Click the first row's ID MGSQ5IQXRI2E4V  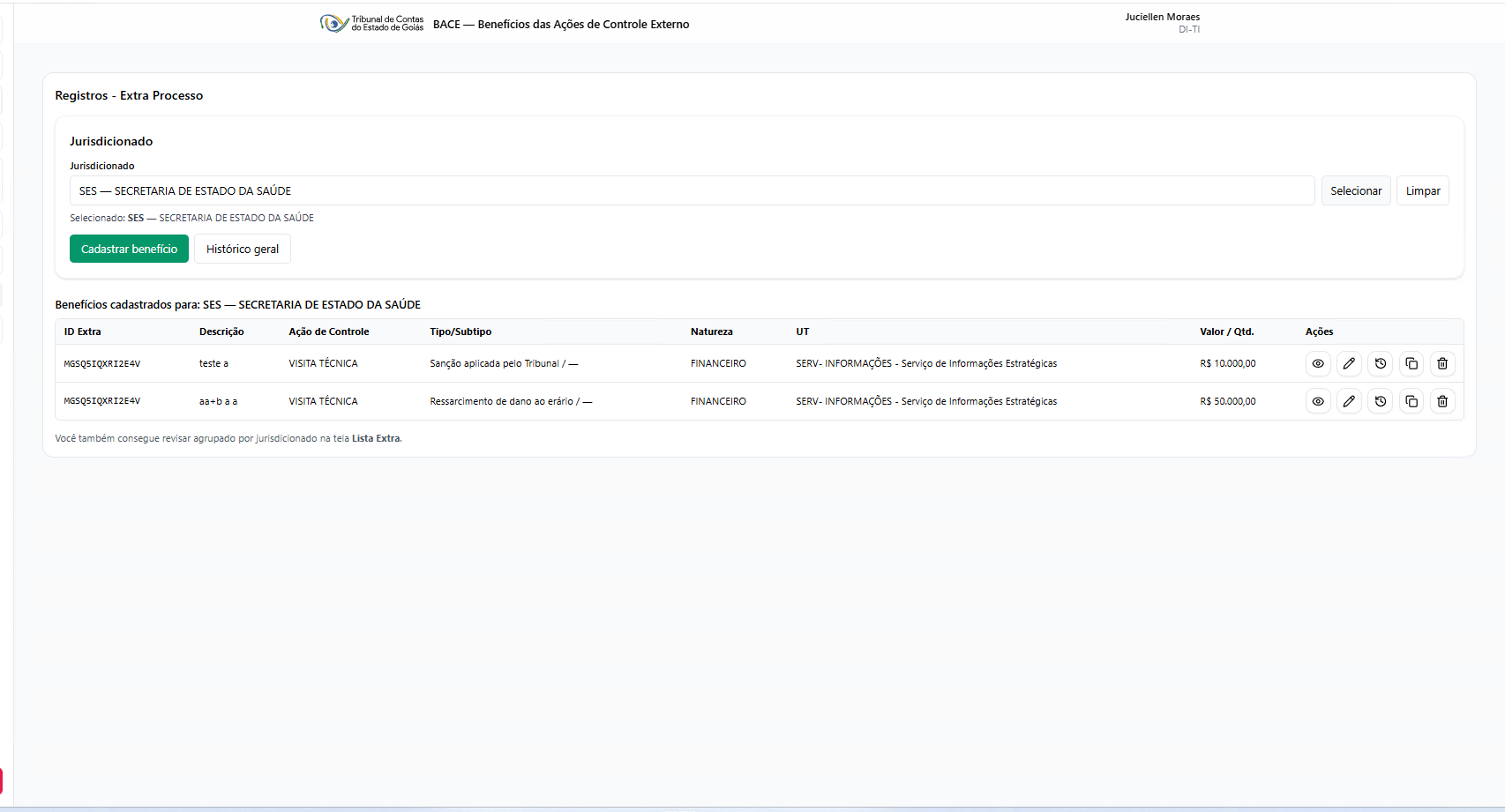coord(102,363)
